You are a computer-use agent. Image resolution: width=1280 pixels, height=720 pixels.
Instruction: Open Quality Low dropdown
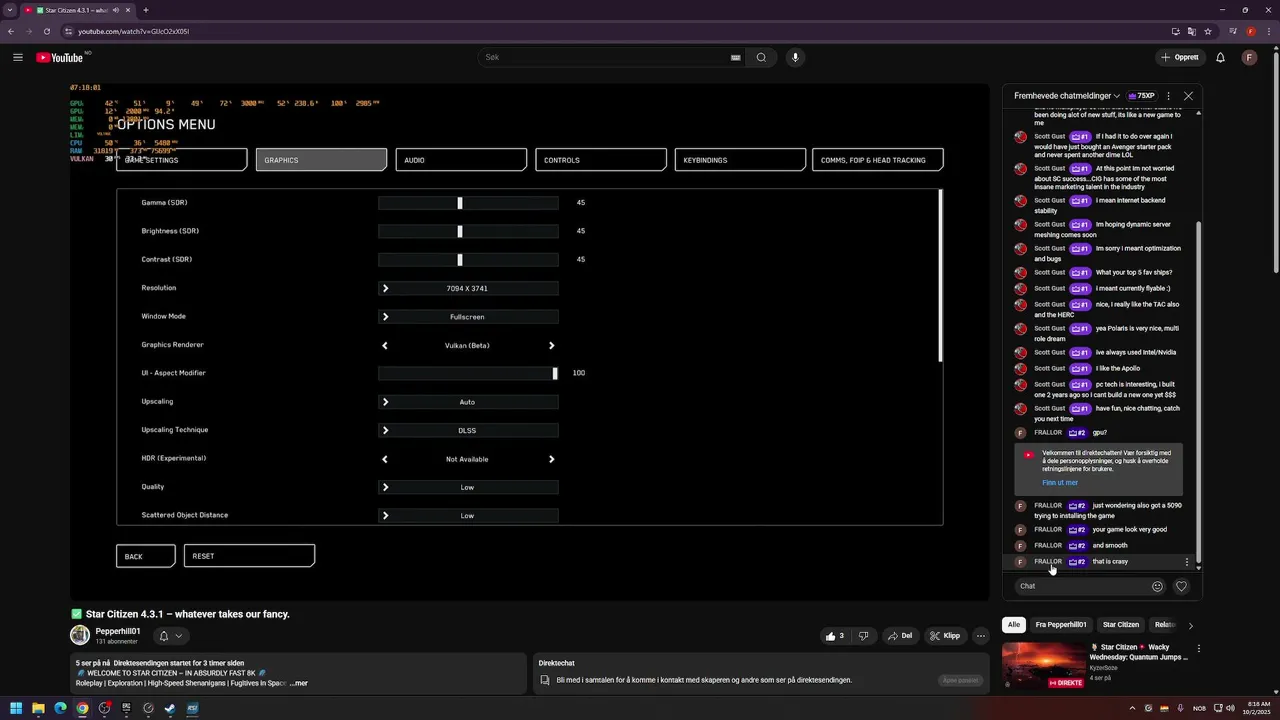468,488
